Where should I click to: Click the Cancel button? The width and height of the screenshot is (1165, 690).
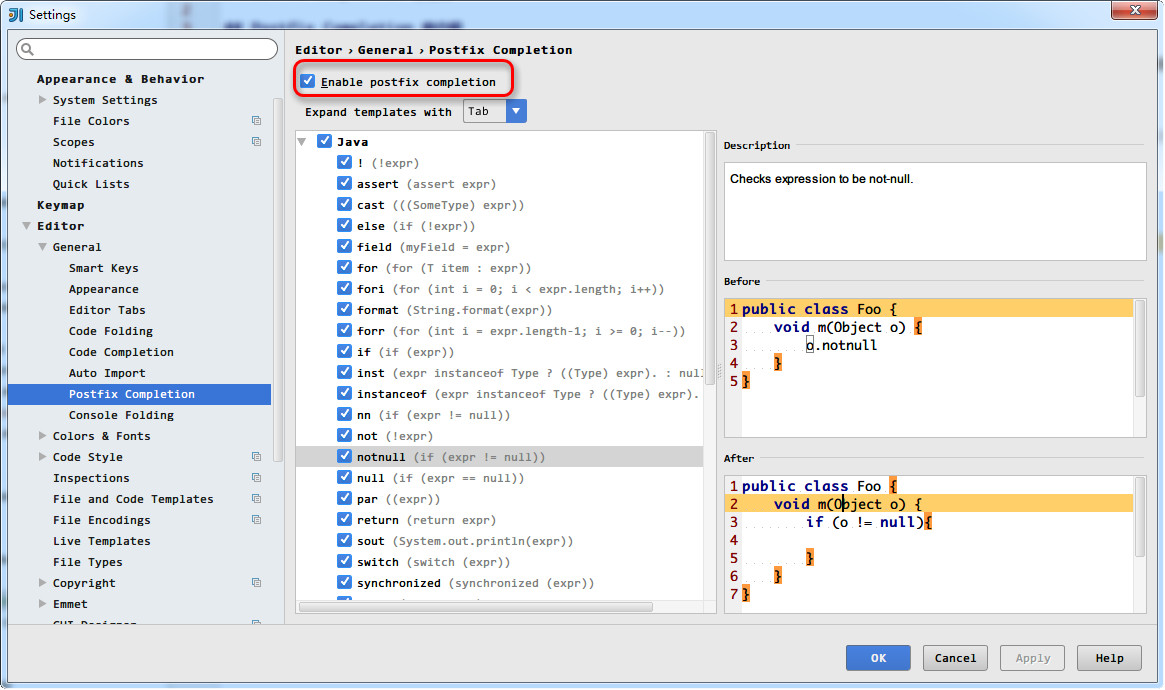click(955, 658)
